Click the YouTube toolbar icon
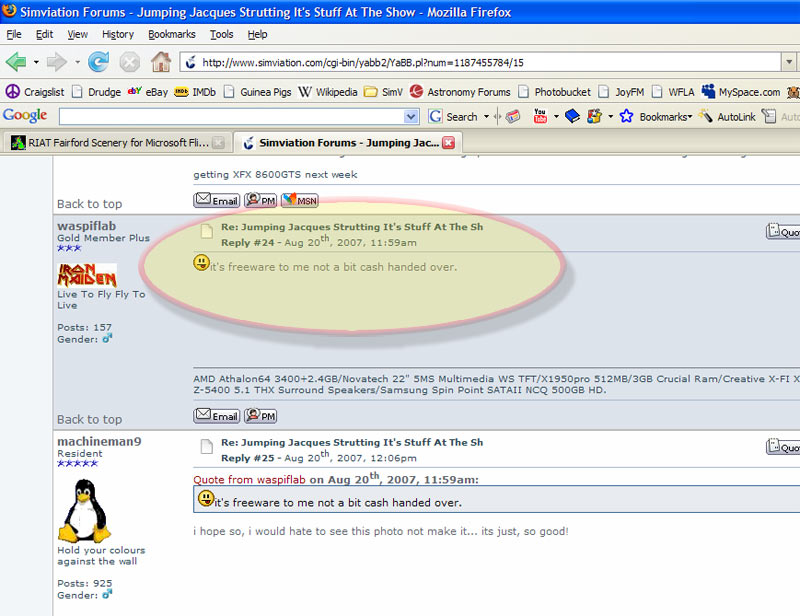This screenshot has width=800, height=616. (540, 116)
